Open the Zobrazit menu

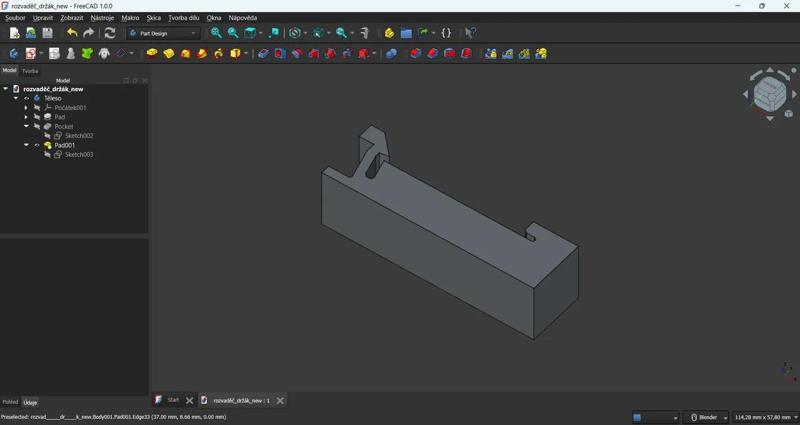71,18
